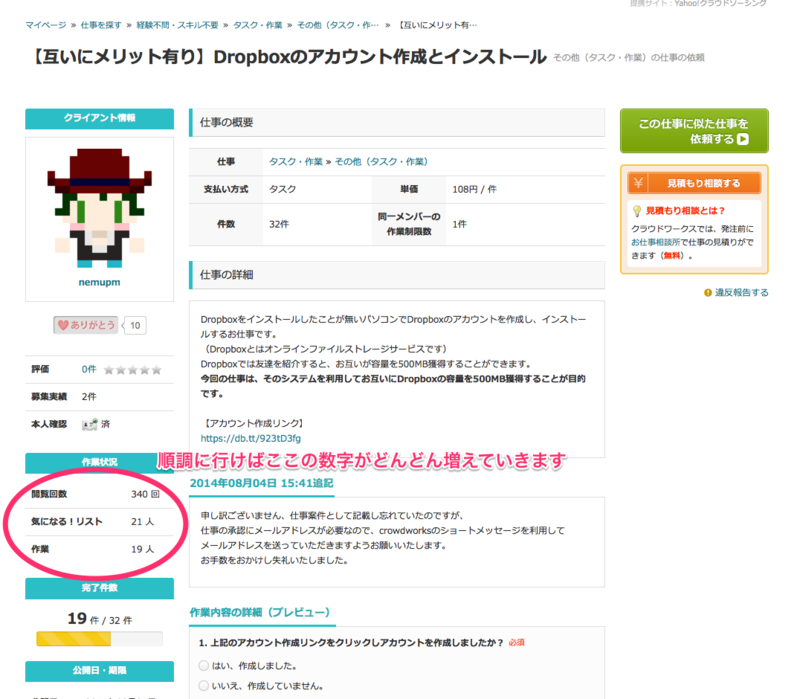Open 経験不問・スキル不要 breadcrumb link
Viewport: 800px width, 699px height.
click(x=178, y=25)
